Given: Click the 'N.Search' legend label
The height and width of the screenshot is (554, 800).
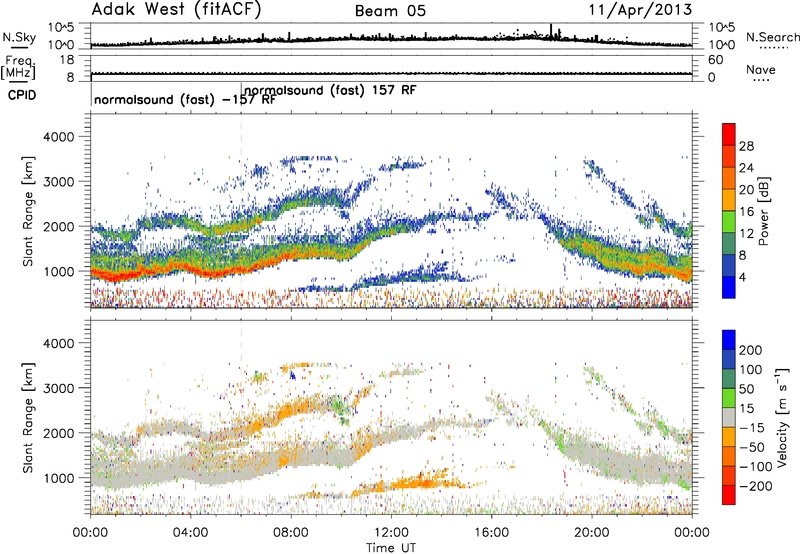Looking at the screenshot, I should pos(772,37).
